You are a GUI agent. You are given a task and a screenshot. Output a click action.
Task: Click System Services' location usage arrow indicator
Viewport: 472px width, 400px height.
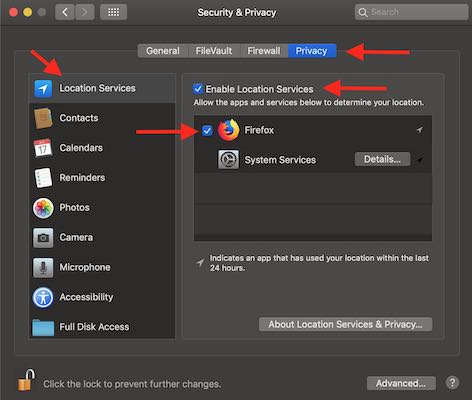coord(420,160)
